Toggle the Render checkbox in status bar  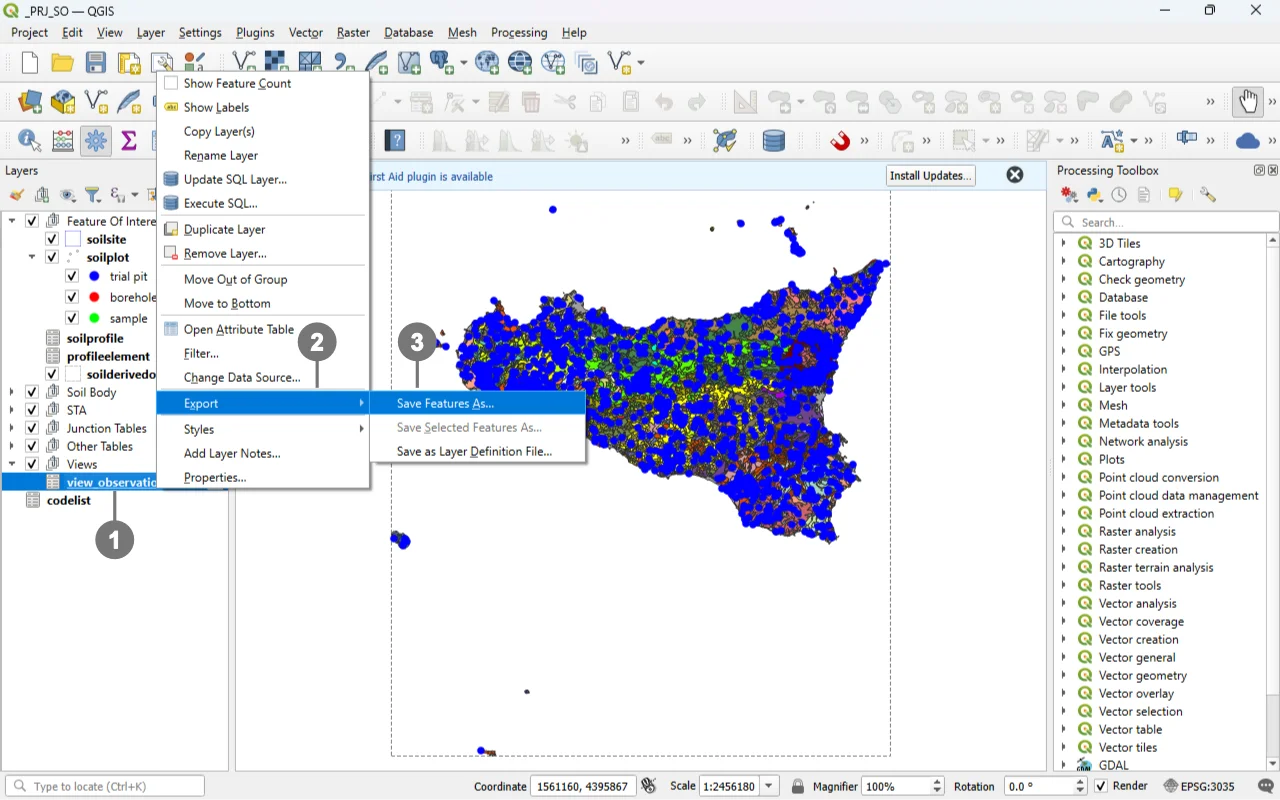pos(1101,786)
